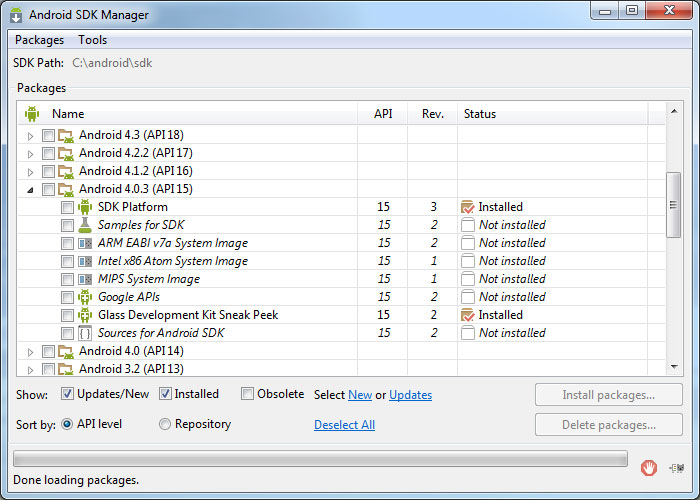Click the Deselect All link
Image resolution: width=700 pixels, height=500 pixels.
click(344, 425)
